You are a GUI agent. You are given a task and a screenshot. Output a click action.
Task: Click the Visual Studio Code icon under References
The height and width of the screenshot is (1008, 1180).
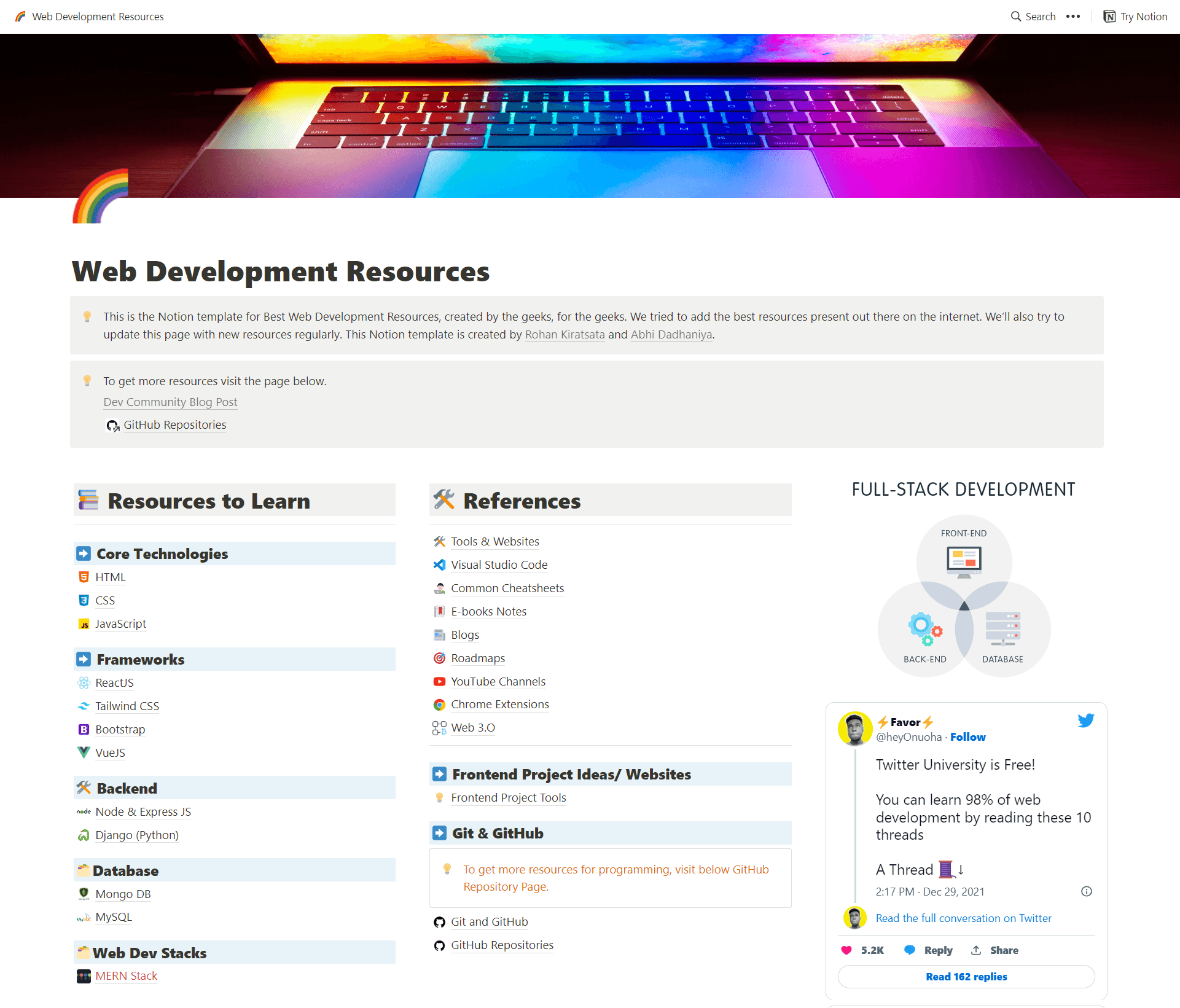pos(440,565)
